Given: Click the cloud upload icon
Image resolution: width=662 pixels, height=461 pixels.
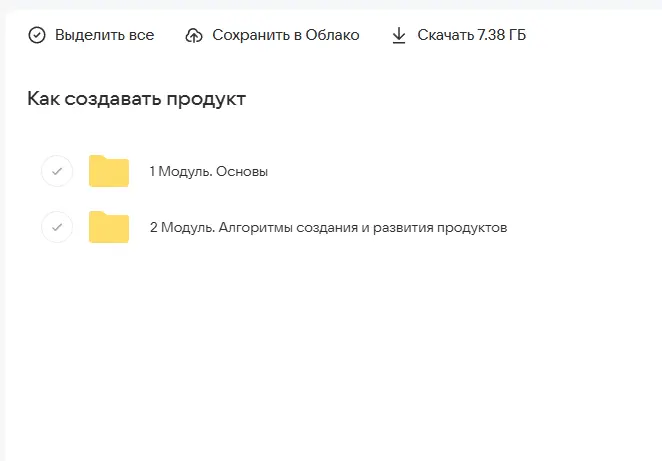Looking at the screenshot, I should tap(194, 36).
